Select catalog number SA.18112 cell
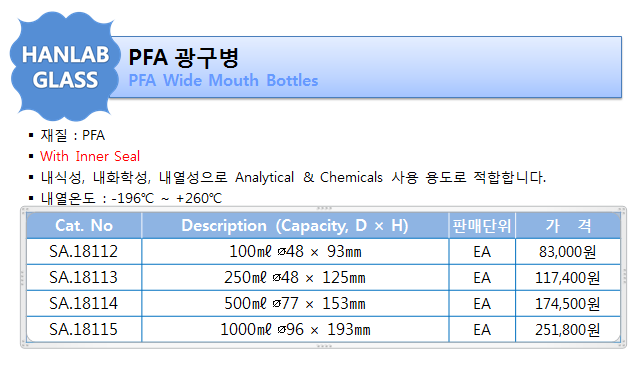This screenshot has height=374, width=642. click(x=84, y=252)
